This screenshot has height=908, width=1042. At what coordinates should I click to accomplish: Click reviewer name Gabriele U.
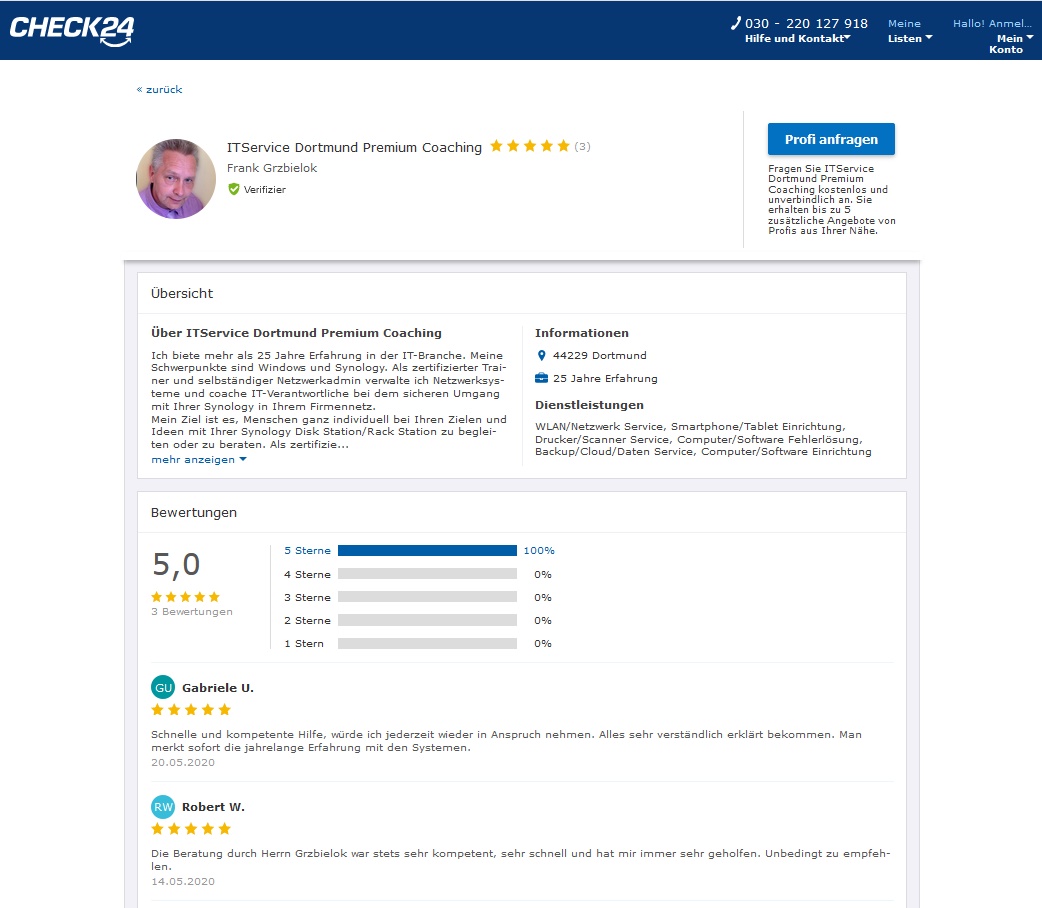point(218,688)
